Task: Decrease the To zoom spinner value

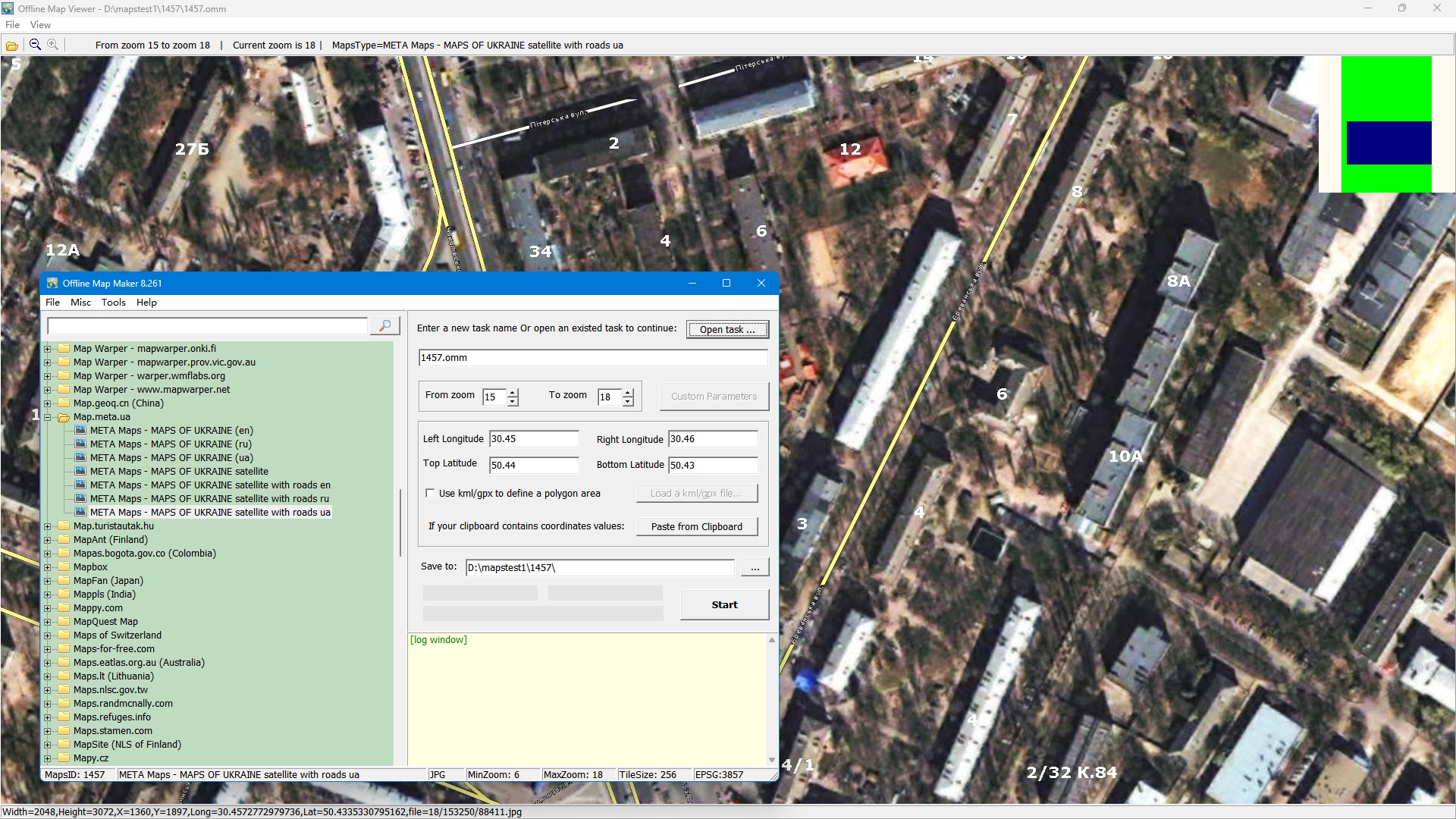Action: 628,401
